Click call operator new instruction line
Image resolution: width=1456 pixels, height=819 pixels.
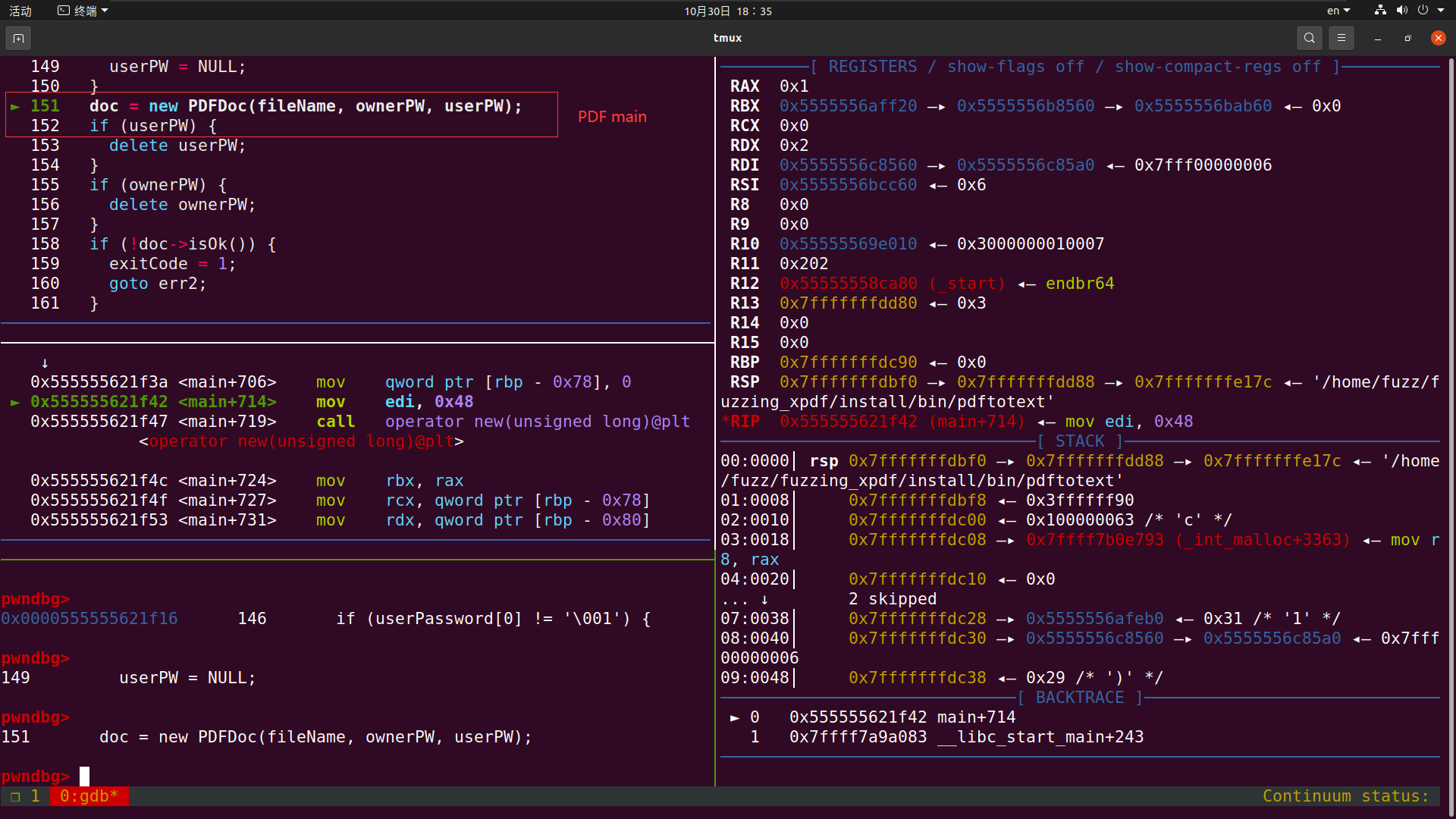click(x=360, y=422)
